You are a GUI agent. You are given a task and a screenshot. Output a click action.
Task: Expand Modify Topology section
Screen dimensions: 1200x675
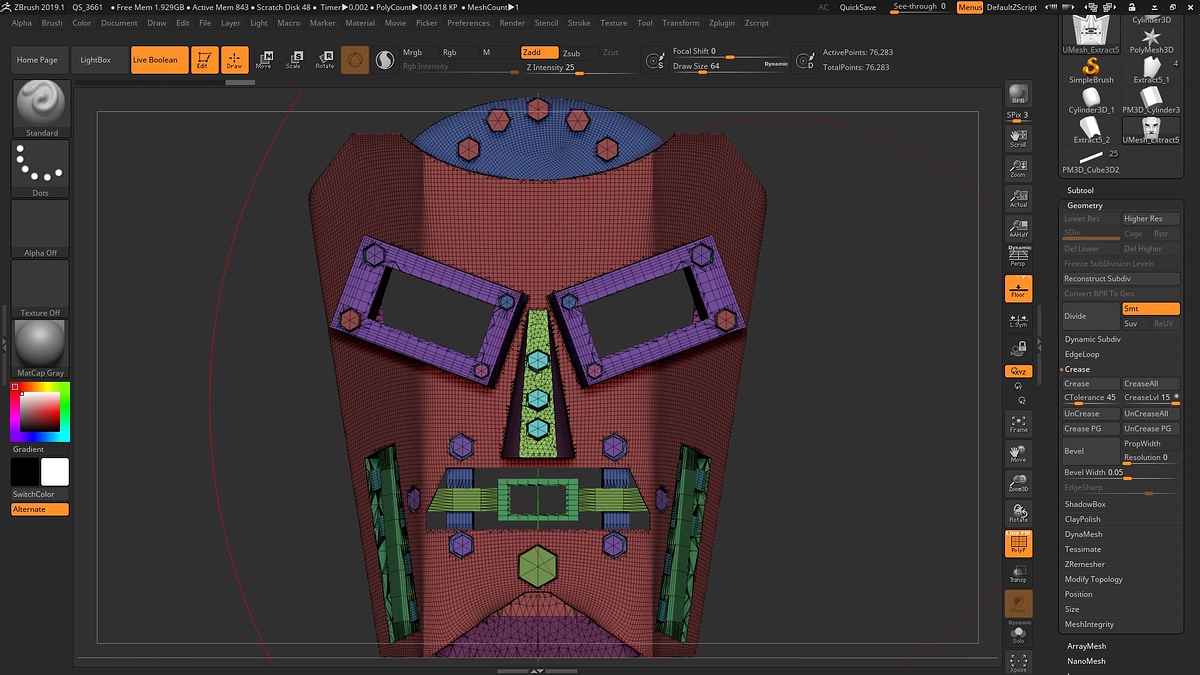[x=1094, y=579]
